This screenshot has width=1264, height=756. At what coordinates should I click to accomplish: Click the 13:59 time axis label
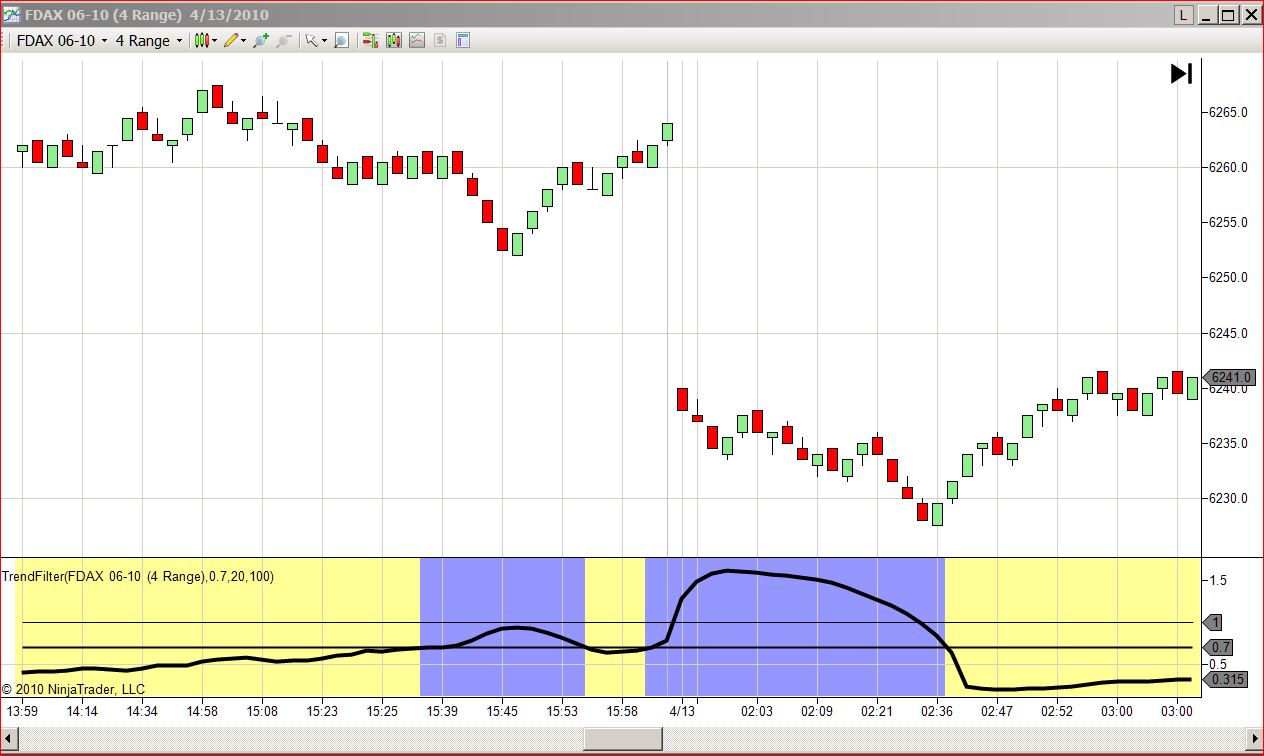tap(22, 711)
